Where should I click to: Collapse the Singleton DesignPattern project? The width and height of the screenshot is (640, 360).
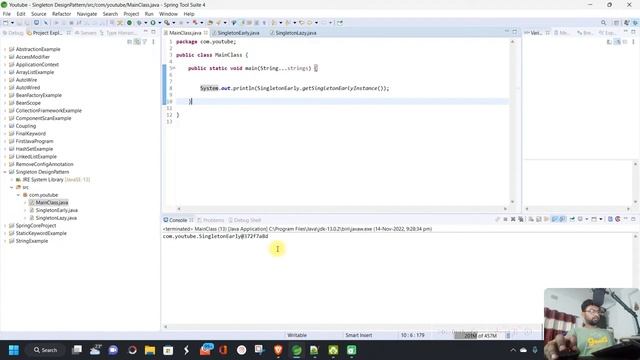[x=5, y=172]
